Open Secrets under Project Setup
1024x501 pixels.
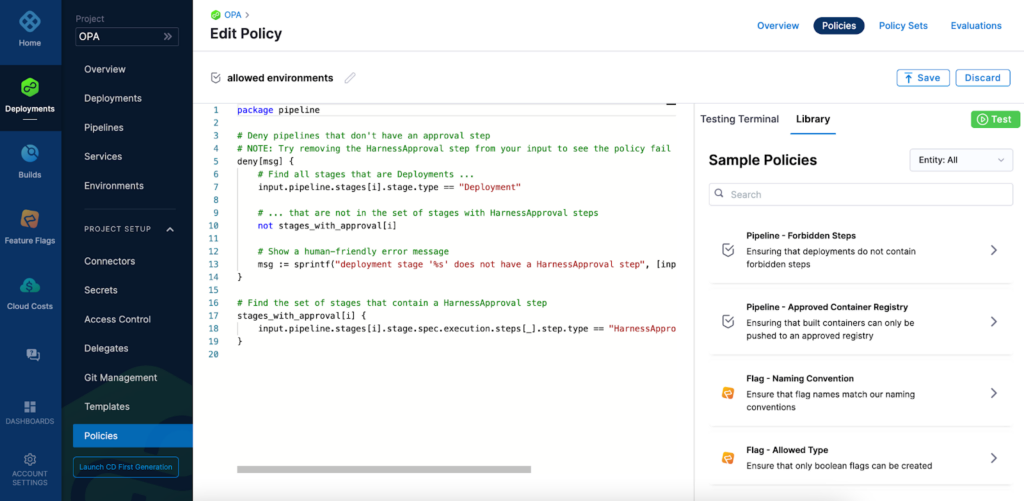point(101,290)
